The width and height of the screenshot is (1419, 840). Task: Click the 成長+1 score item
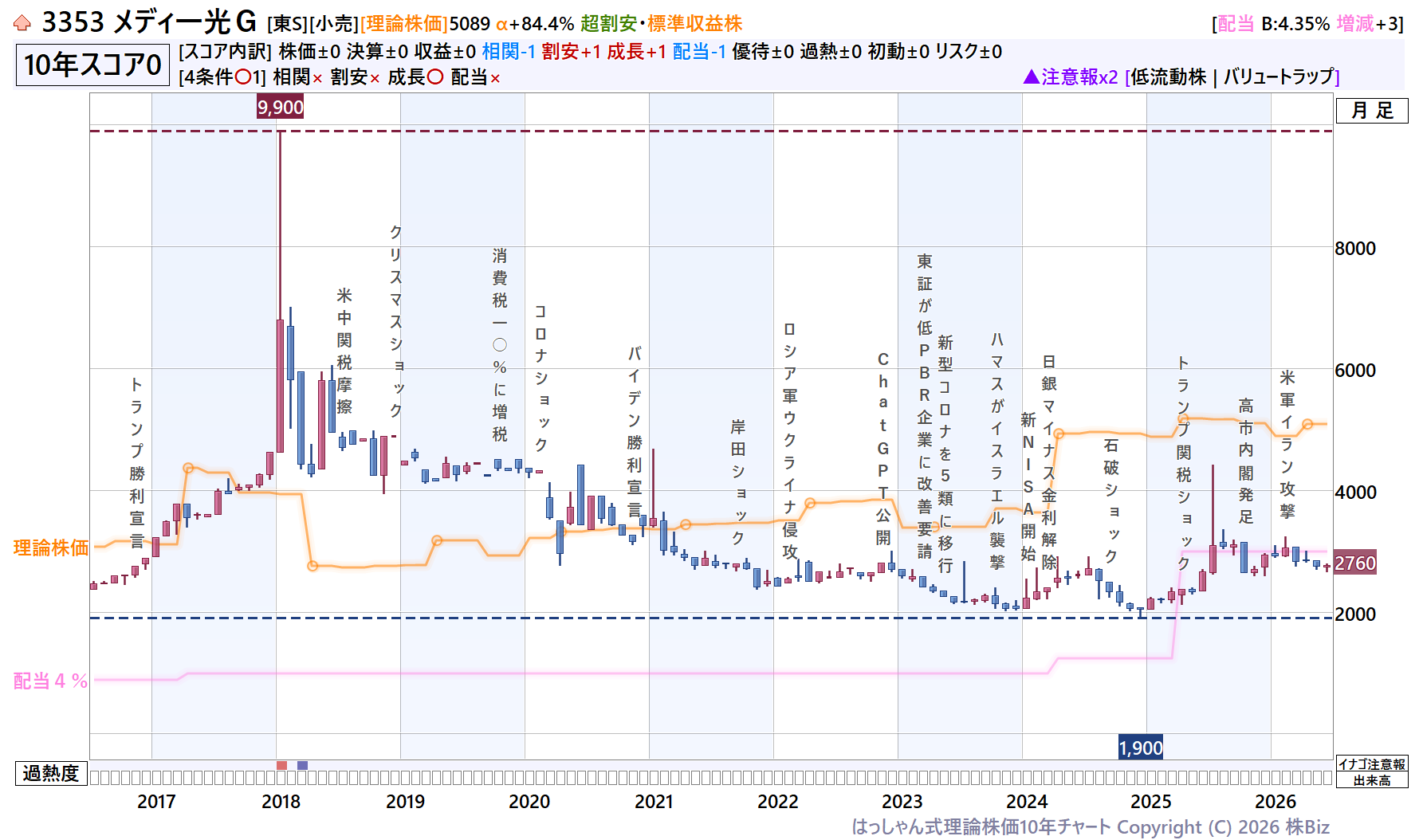[x=637, y=52]
